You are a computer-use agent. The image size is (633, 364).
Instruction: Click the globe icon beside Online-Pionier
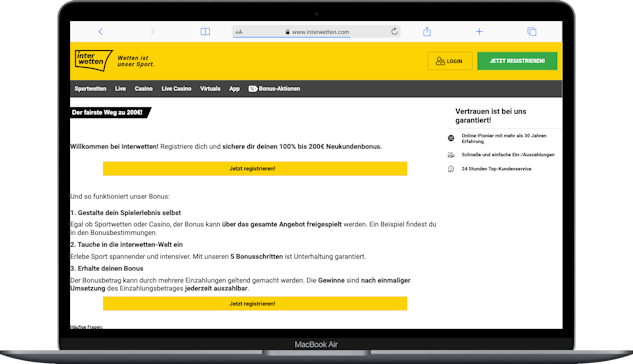[451, 138]
